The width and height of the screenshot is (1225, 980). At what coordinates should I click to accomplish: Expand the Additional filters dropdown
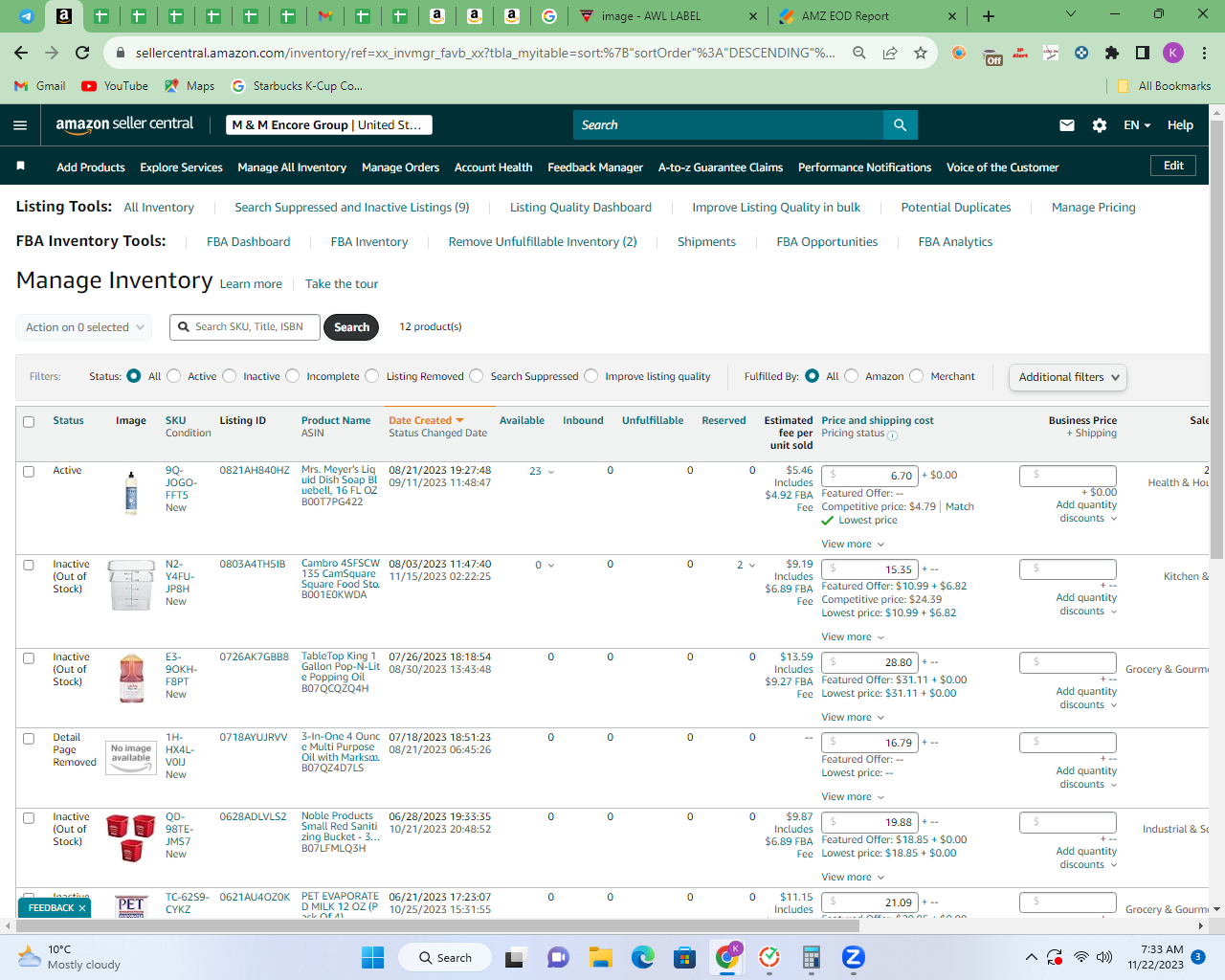1067,377
